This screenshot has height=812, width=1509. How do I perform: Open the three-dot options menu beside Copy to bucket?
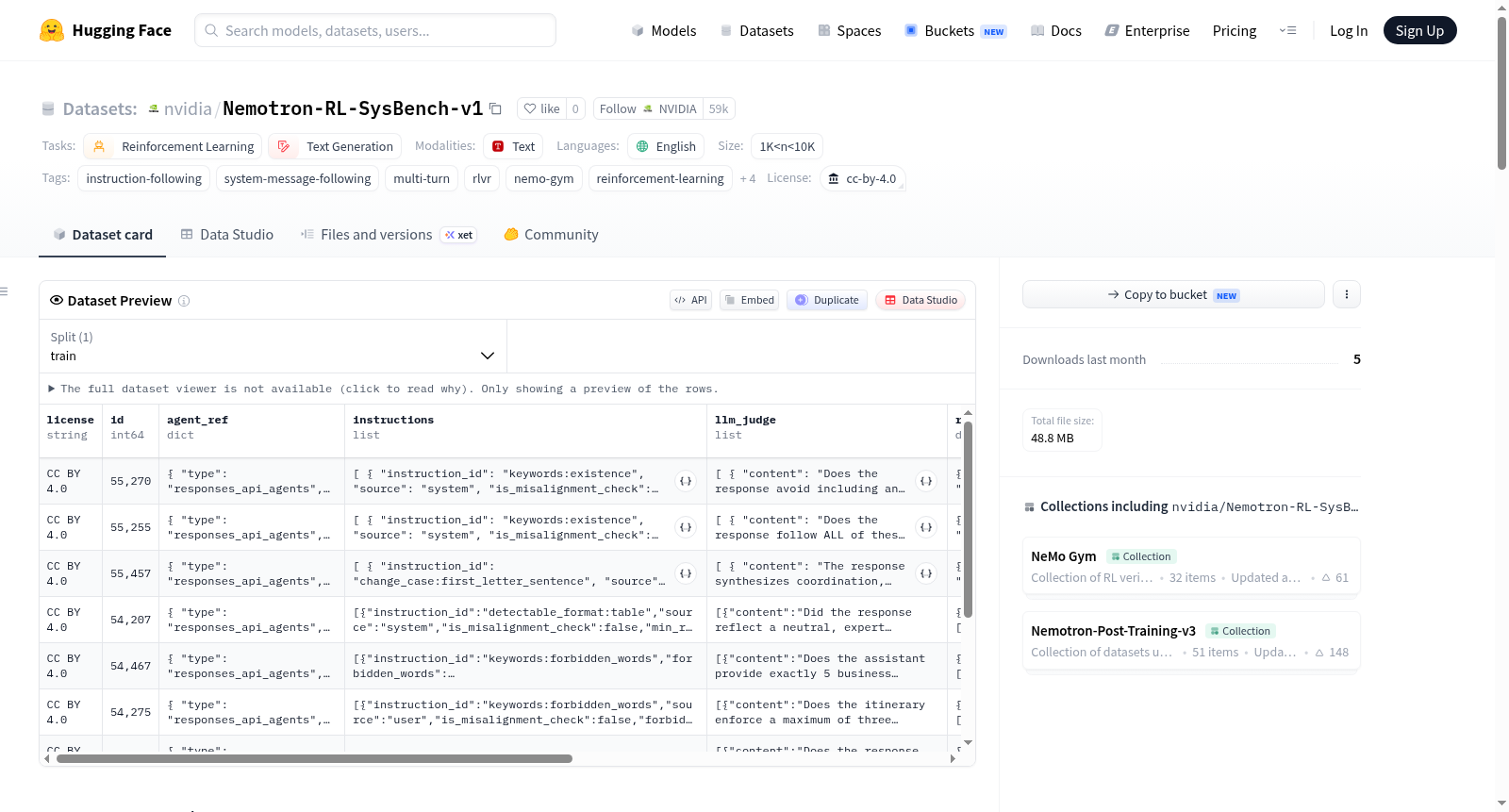tap(1346, 294)
